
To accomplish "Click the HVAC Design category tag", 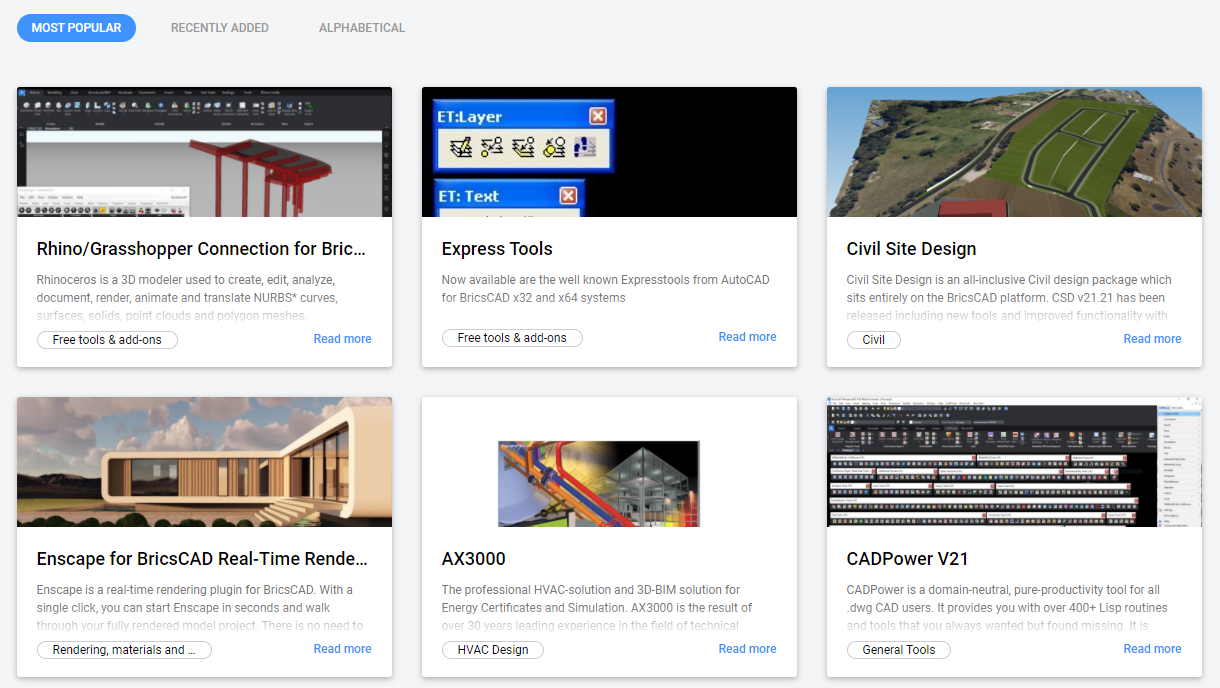I will point(492,650).
